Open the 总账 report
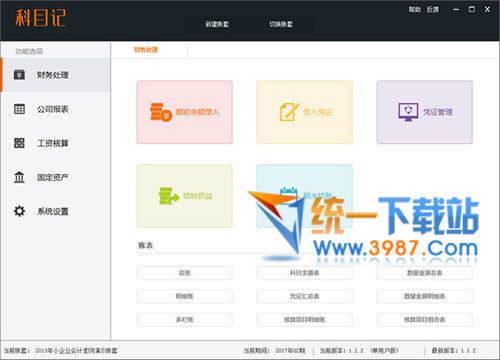Image resolution: width=500 pixels, height=360 pixels. coord(184,273)
